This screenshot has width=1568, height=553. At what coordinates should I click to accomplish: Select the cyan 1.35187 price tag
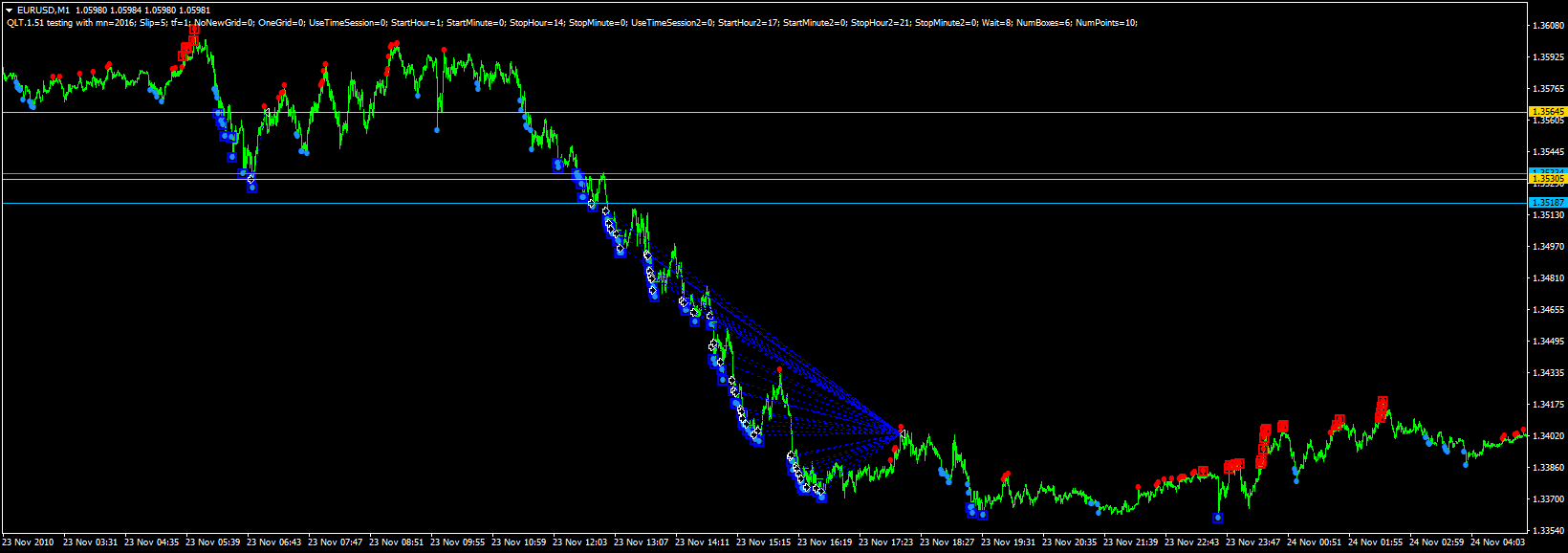(x=1549, y=203)
